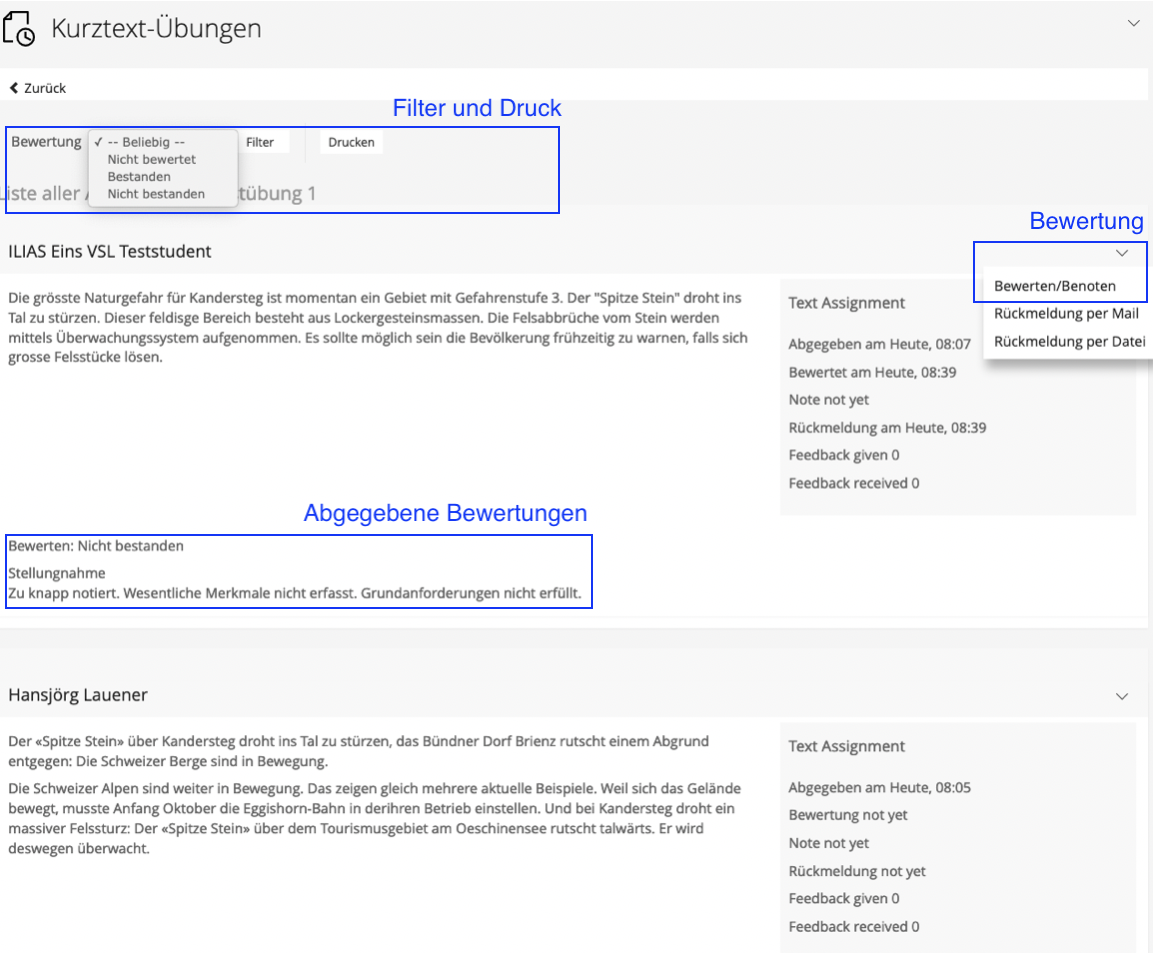Screen dimensions: 1153x953
Task: Expand the chevron in the page header
Action: [1133, 23]
